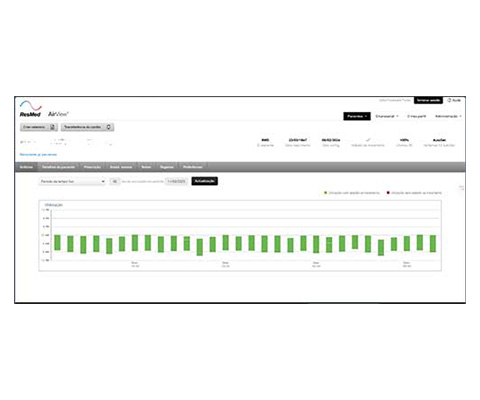480x400 pixels.
Task: Switch to the Prescrição tab
Action: [92, 167]
